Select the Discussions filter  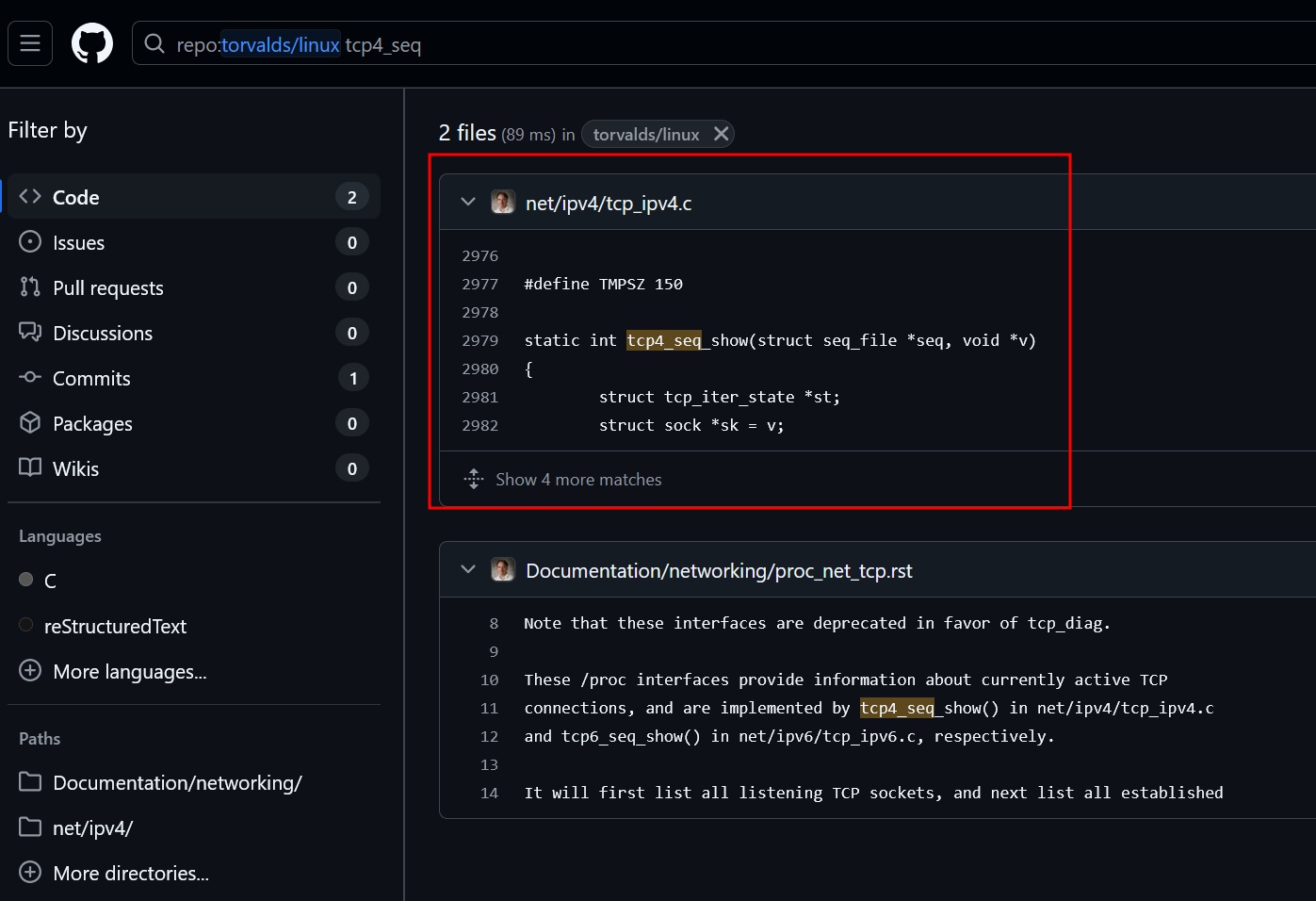click(194, 333)
